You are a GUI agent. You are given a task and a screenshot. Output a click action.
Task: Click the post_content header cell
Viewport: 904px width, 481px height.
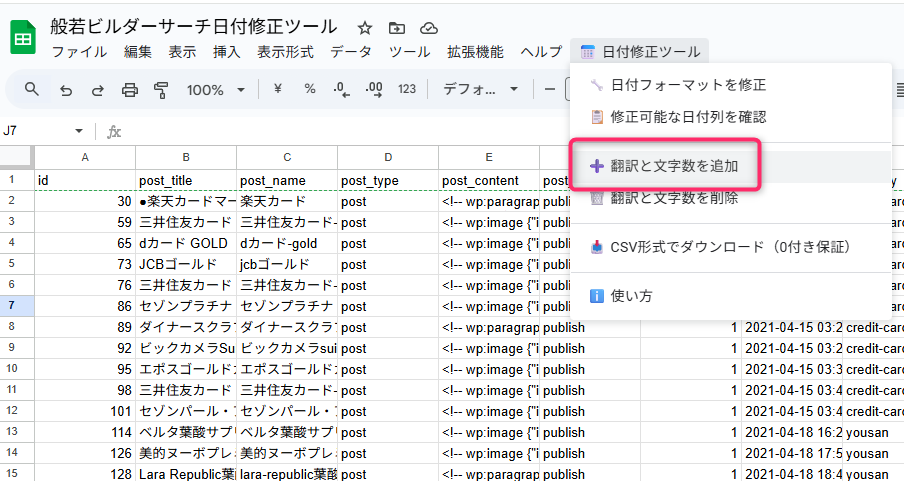[x=489, y=181]
